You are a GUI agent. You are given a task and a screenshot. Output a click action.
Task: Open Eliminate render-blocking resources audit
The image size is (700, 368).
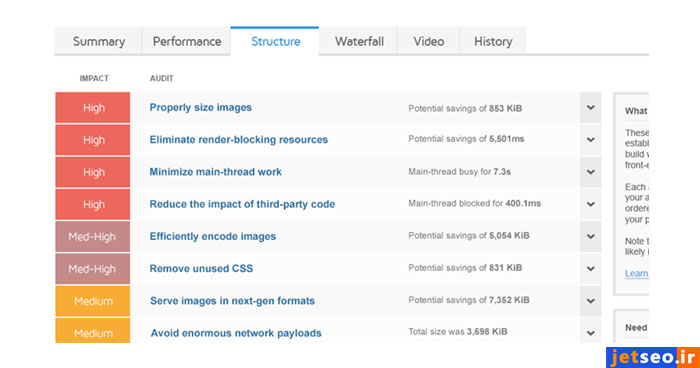tap(238, 140)
